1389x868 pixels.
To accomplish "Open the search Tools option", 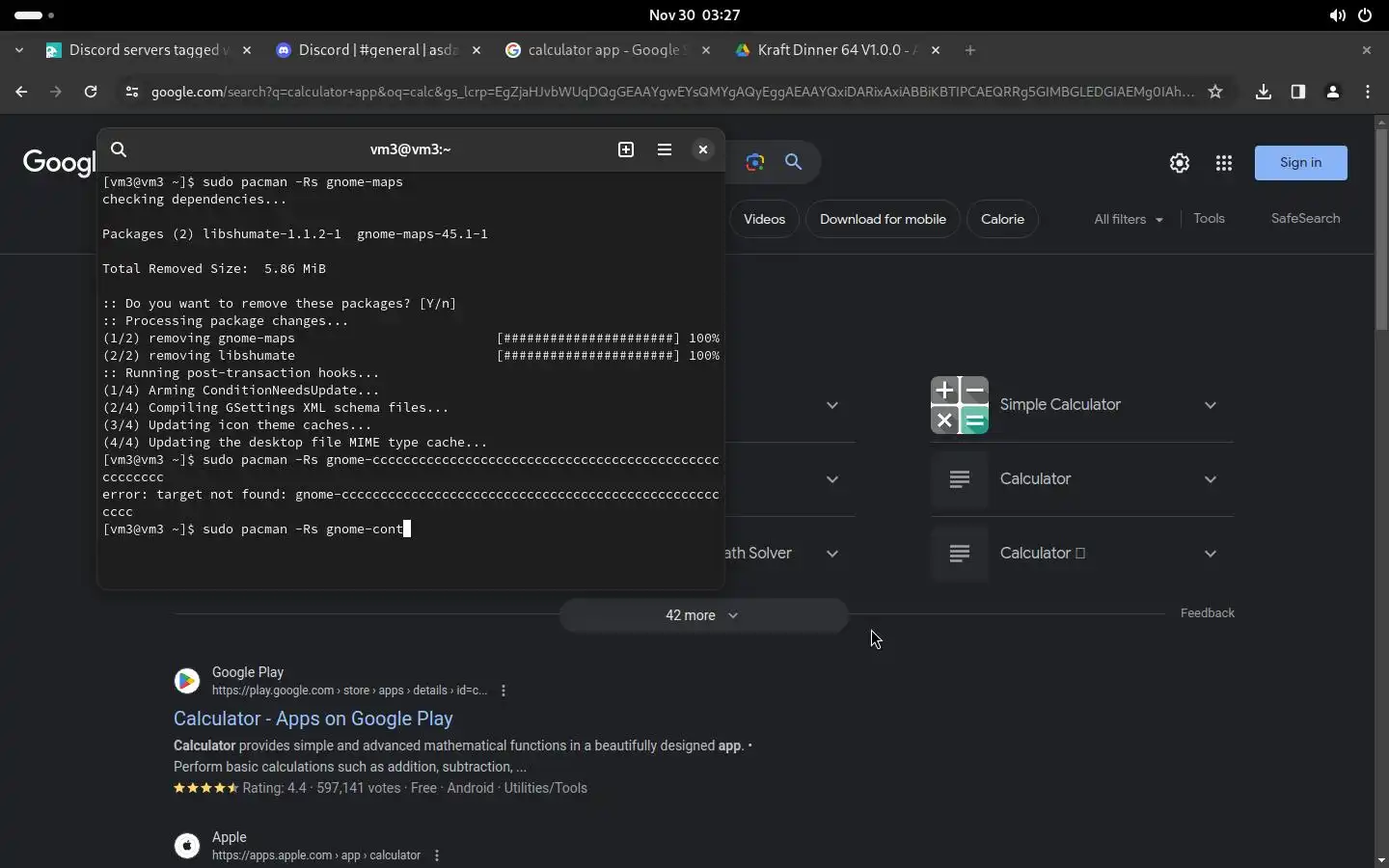I will (x=1209, y=219).
